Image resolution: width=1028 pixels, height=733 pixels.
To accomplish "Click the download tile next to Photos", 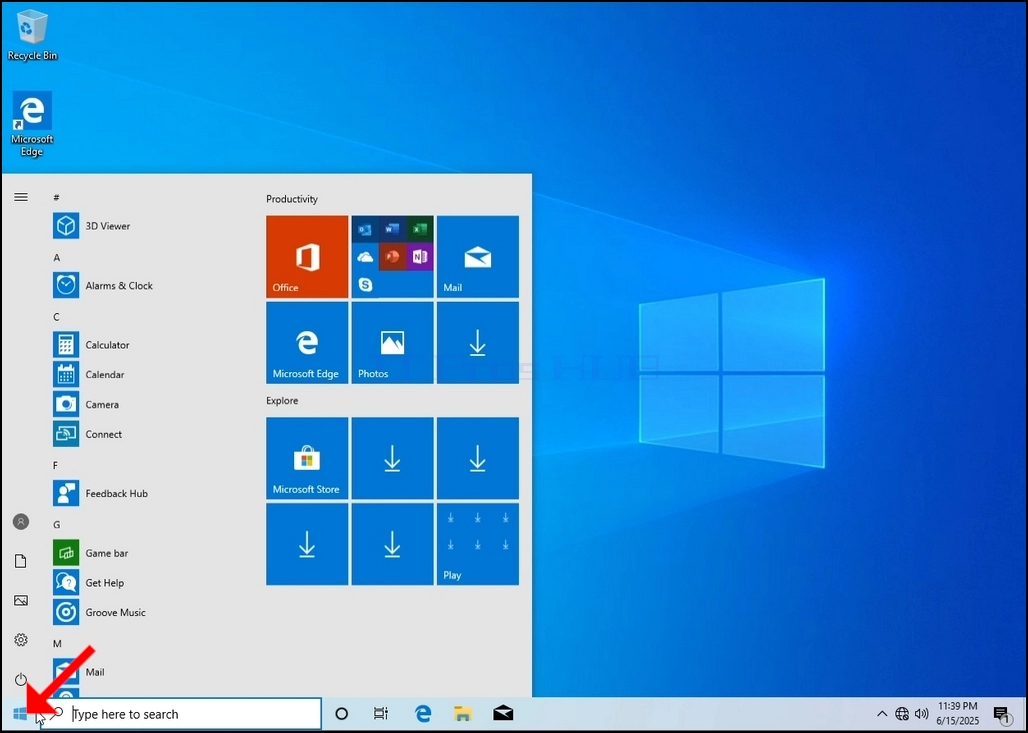I will point(477,342).
